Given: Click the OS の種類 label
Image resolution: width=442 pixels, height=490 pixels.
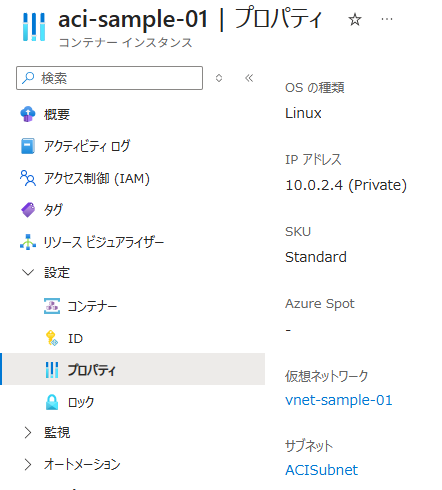Looking at the screenshot, I should 314,88.
